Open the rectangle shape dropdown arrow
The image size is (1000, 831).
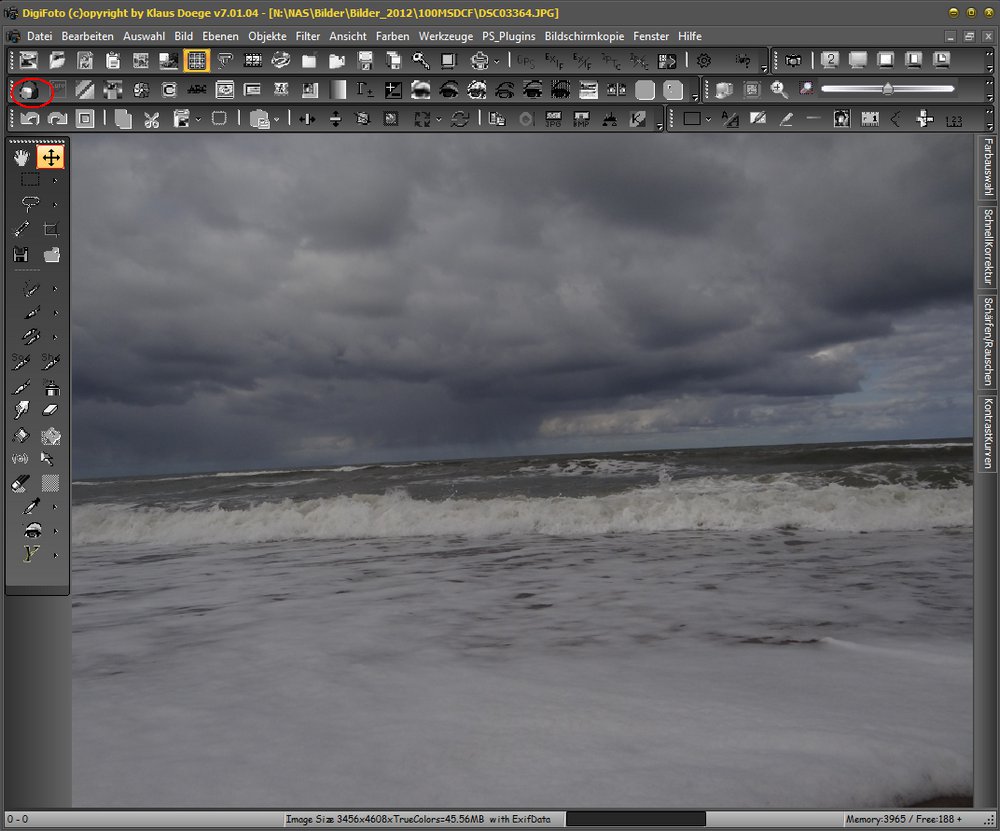tap(708, 120)
